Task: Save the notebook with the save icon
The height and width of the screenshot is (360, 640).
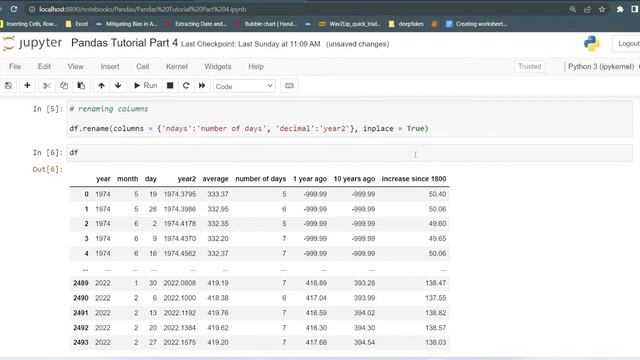Action: 8,86
